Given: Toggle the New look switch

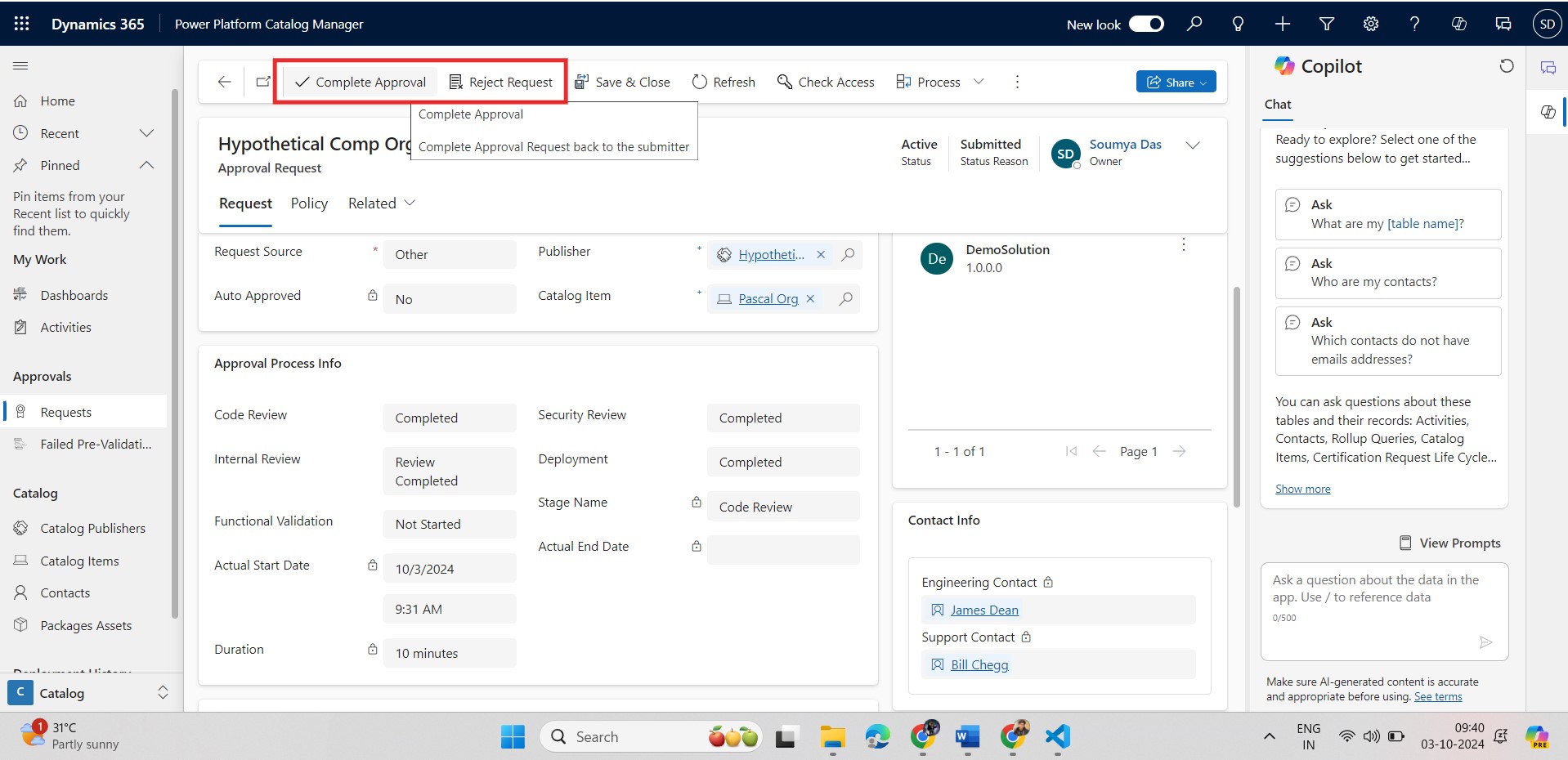Looking at the screenshot, I should [1146, 24].
